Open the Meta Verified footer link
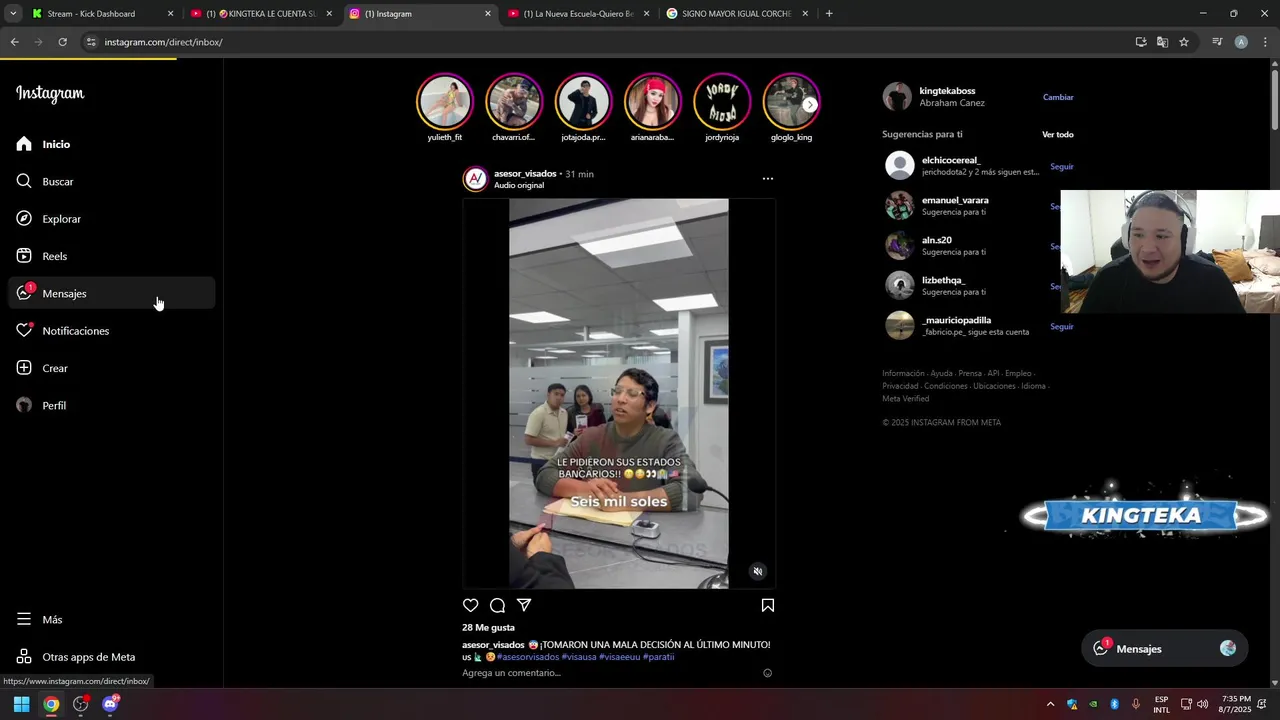The height and width of the screenshot is (720, 1280). [x=905, y=399]
